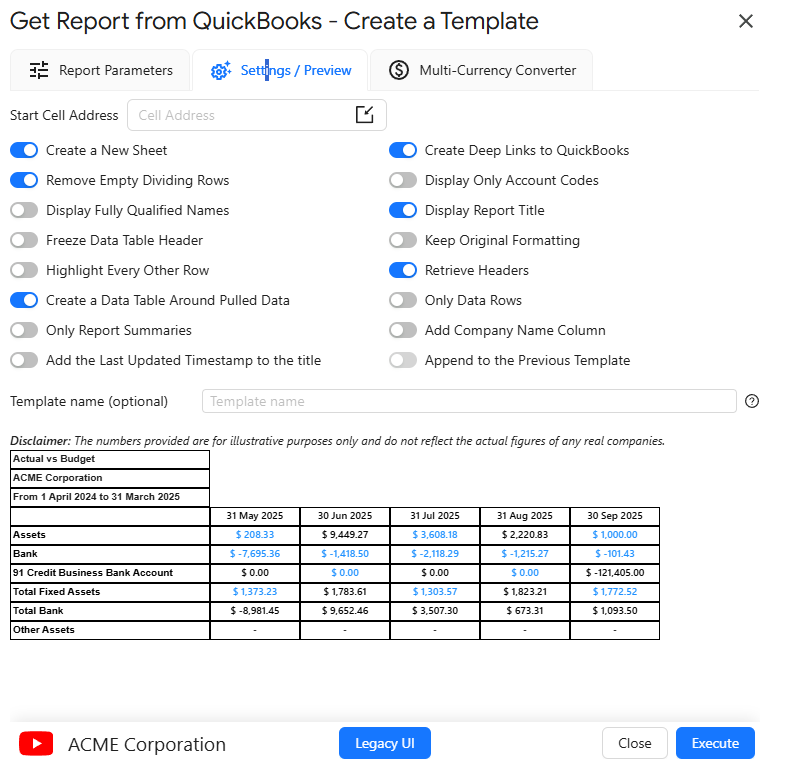Click the $ 9,449.27 cell
Viewport: 788px width, 768px height.
(x=345, y=535)
